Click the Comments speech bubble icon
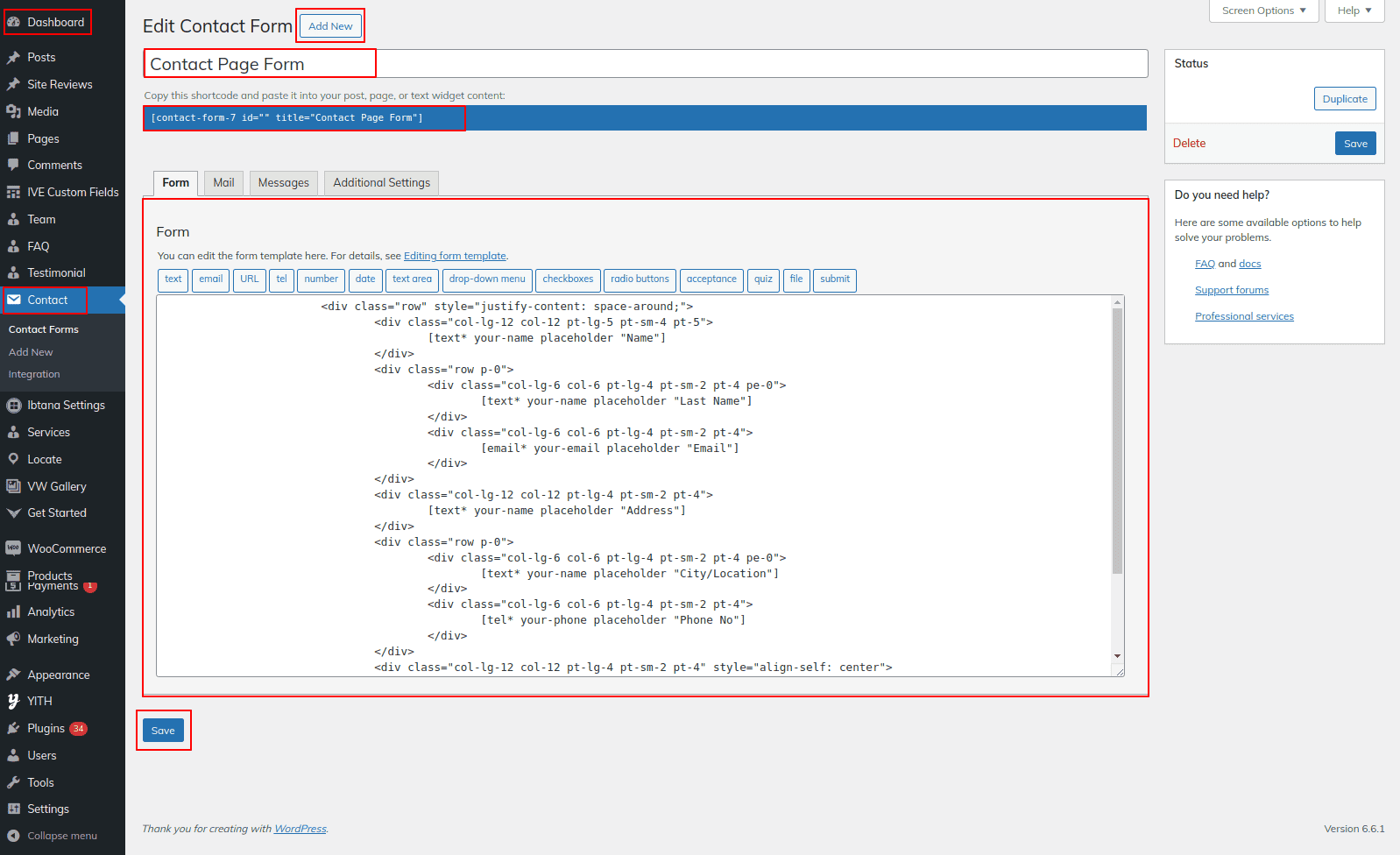The image size is (1400, 855). click(x=14, y=166)
